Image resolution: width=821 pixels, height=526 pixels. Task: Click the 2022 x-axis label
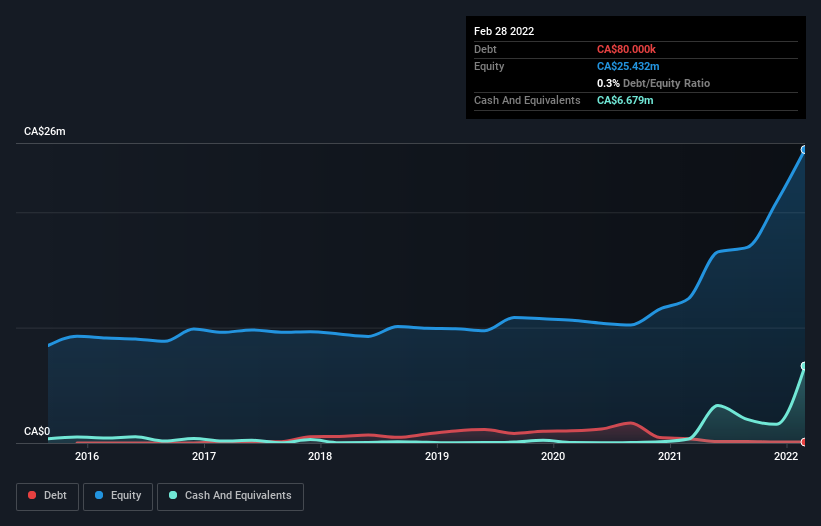coord(786,456)
